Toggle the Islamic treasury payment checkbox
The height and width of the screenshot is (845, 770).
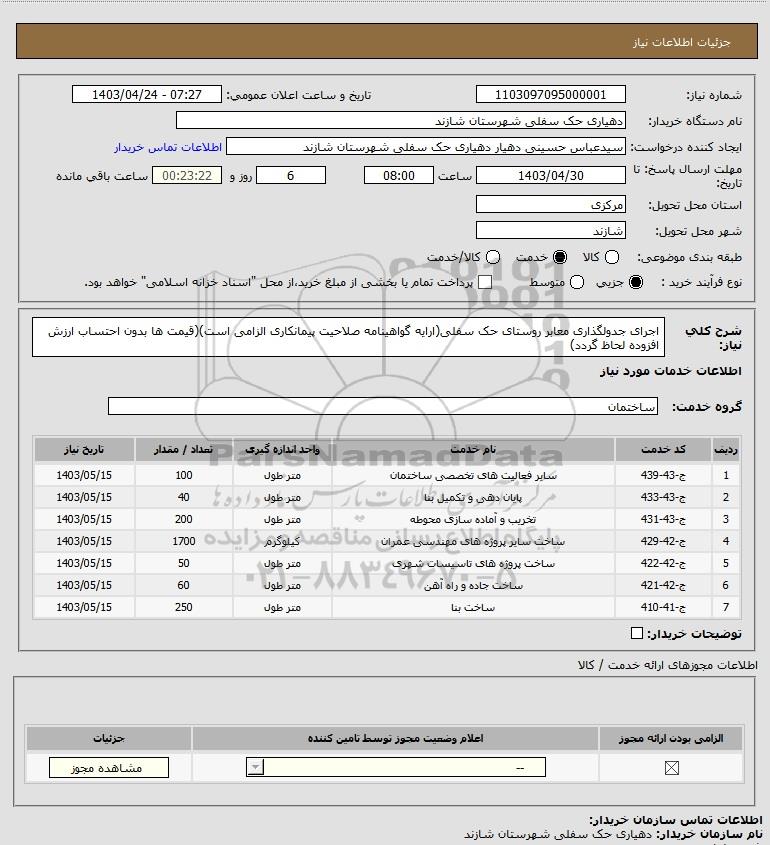tap(485, 282)
